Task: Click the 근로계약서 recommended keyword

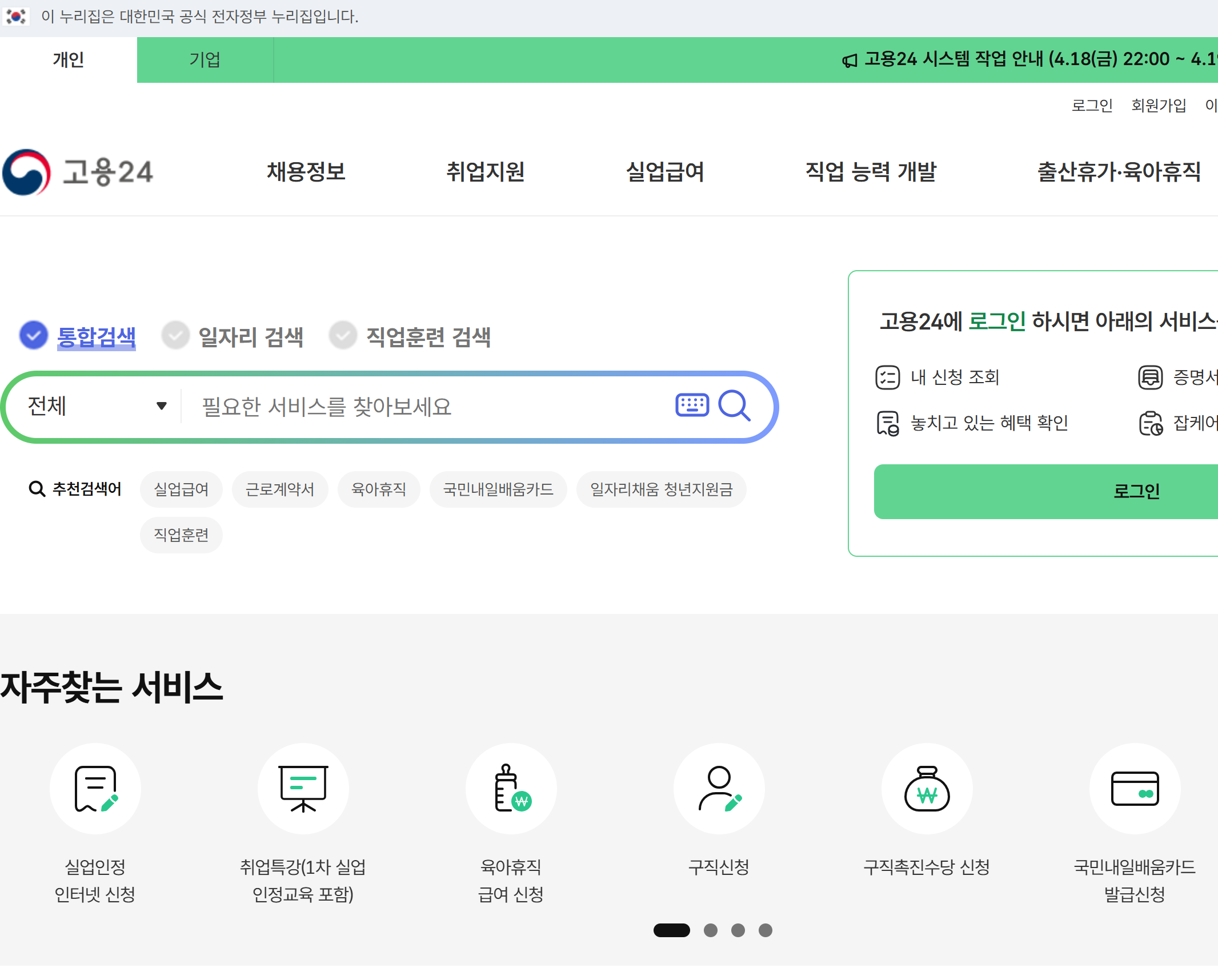Action: (x=280, y=489)
